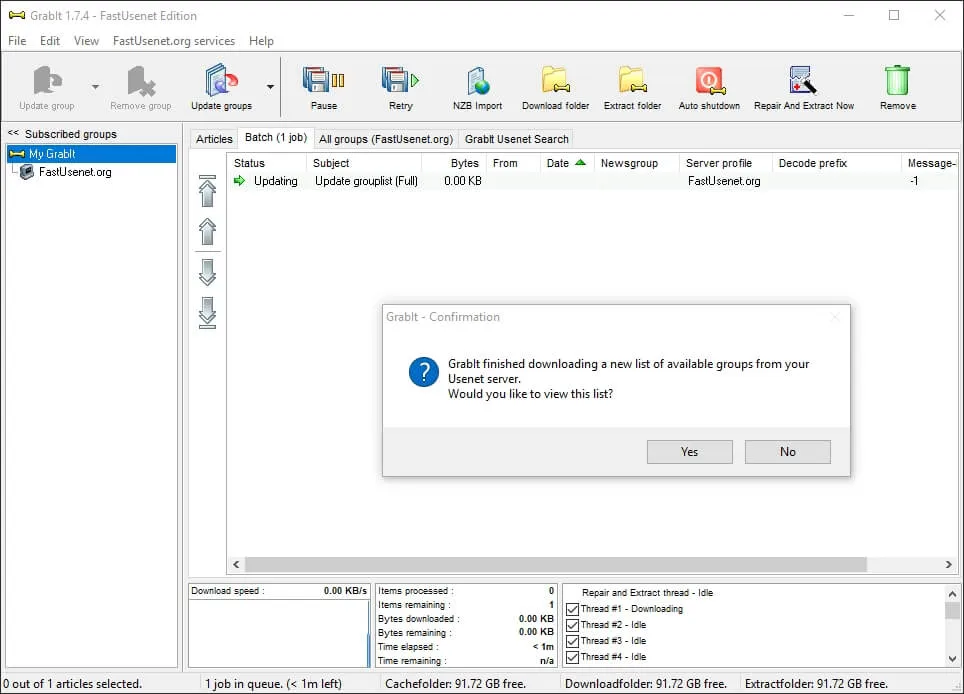Move job to top of queue arrow
Viewport: 964px width, 694px height.
(x=208, y=191)
